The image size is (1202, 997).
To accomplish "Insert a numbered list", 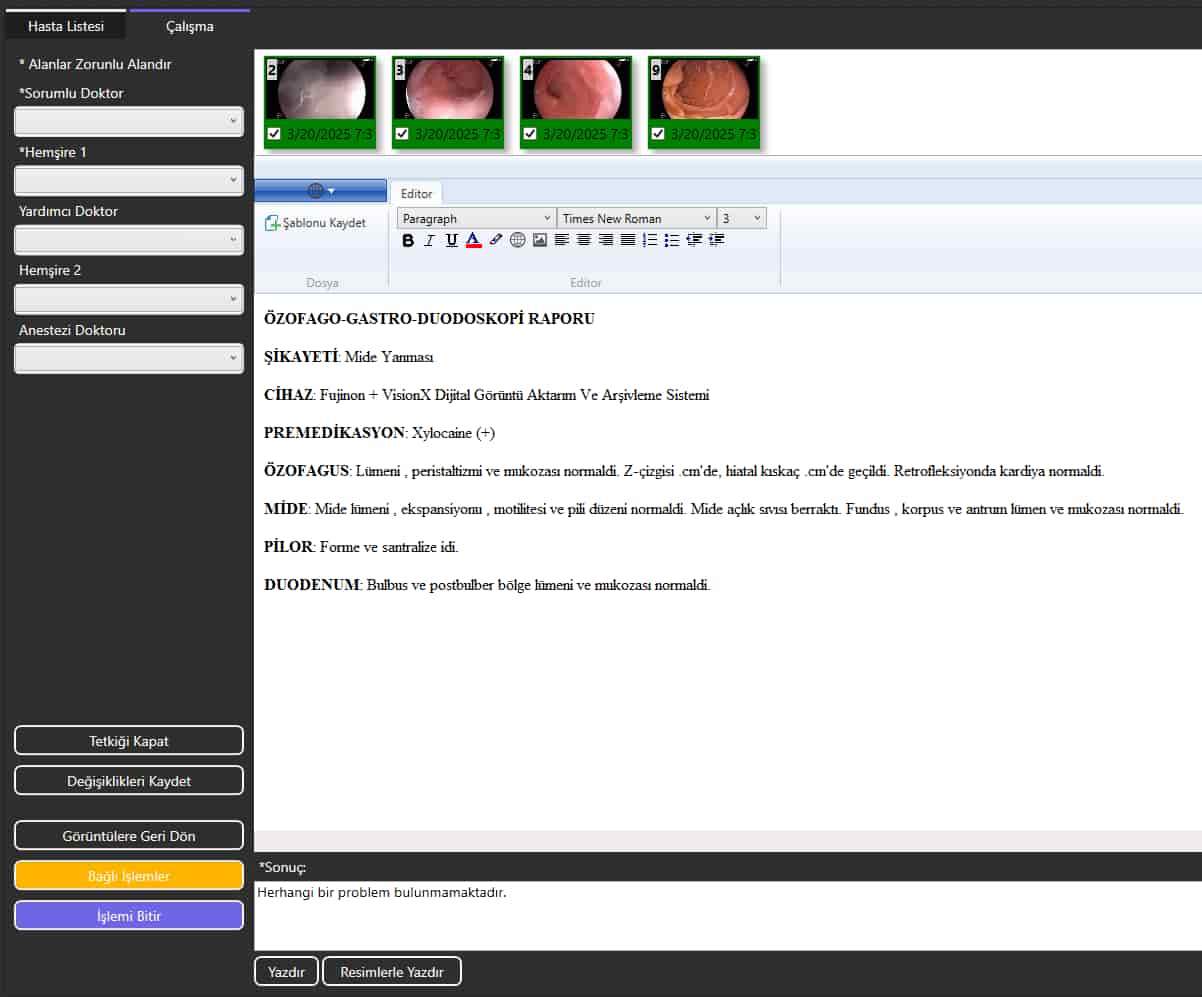I will click(x=650, y=240).
